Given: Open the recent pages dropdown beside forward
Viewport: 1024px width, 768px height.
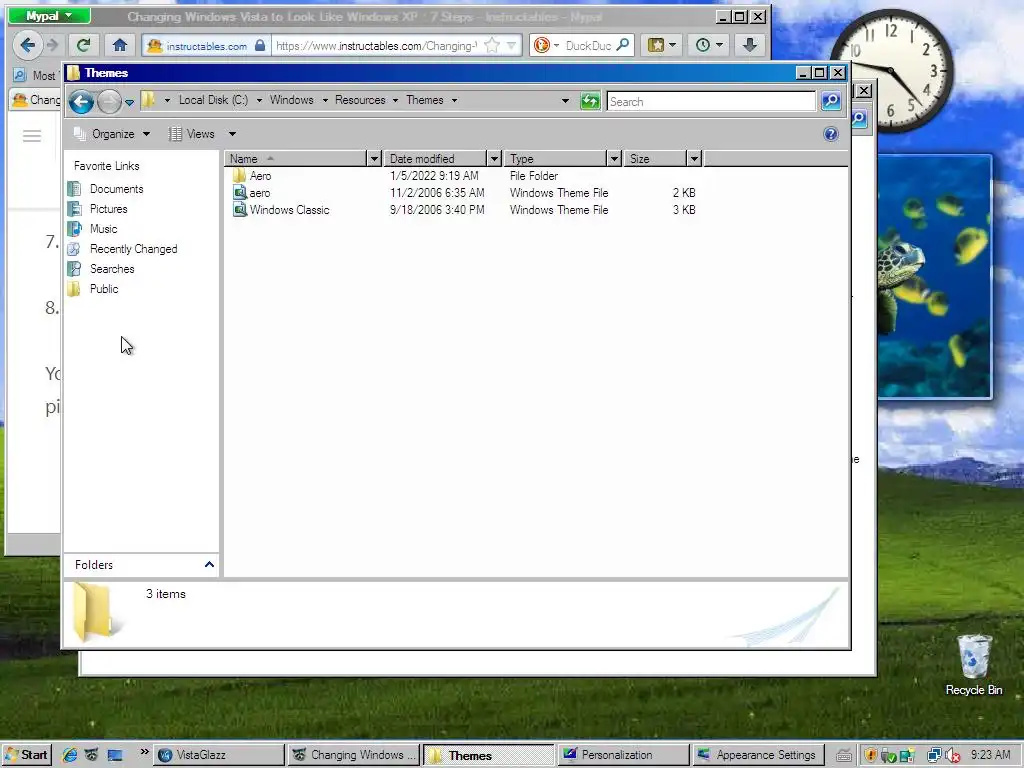Looking at the screenshot, I should pyautogui.click(x=129, y=103).
